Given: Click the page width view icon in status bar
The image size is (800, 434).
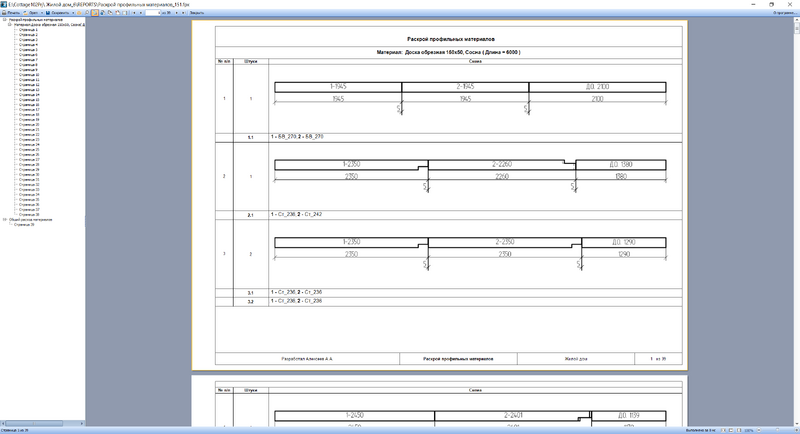Looking at the screenshot, I should click(x=731, y=430).
